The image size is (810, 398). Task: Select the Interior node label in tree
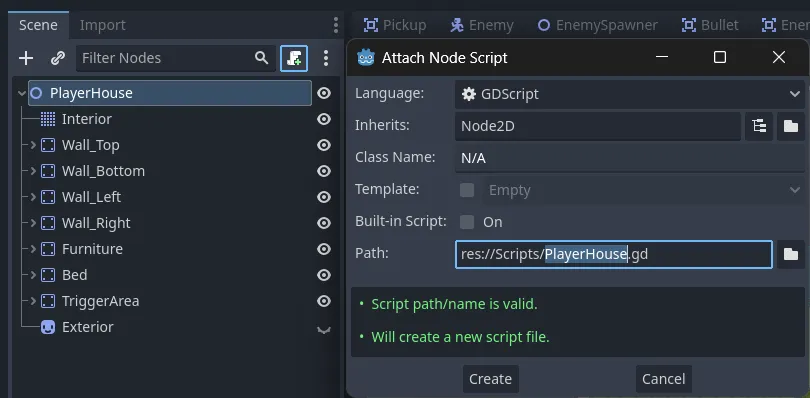coord(87,119)
